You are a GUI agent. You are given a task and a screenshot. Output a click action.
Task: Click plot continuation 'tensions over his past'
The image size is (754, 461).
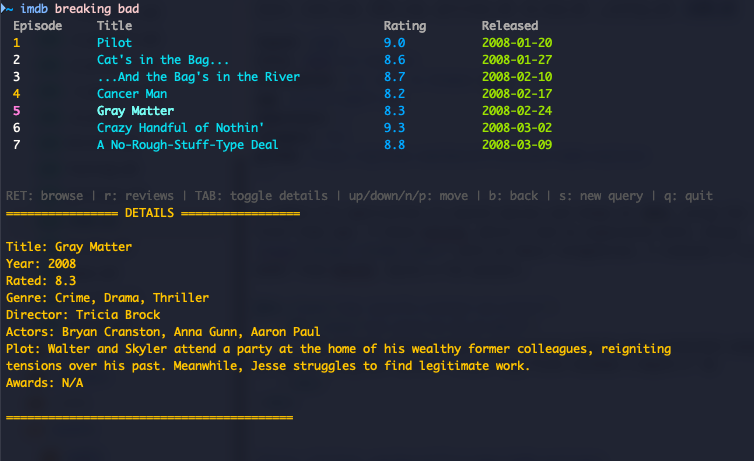pyautogui.click(x=268, y=366)
